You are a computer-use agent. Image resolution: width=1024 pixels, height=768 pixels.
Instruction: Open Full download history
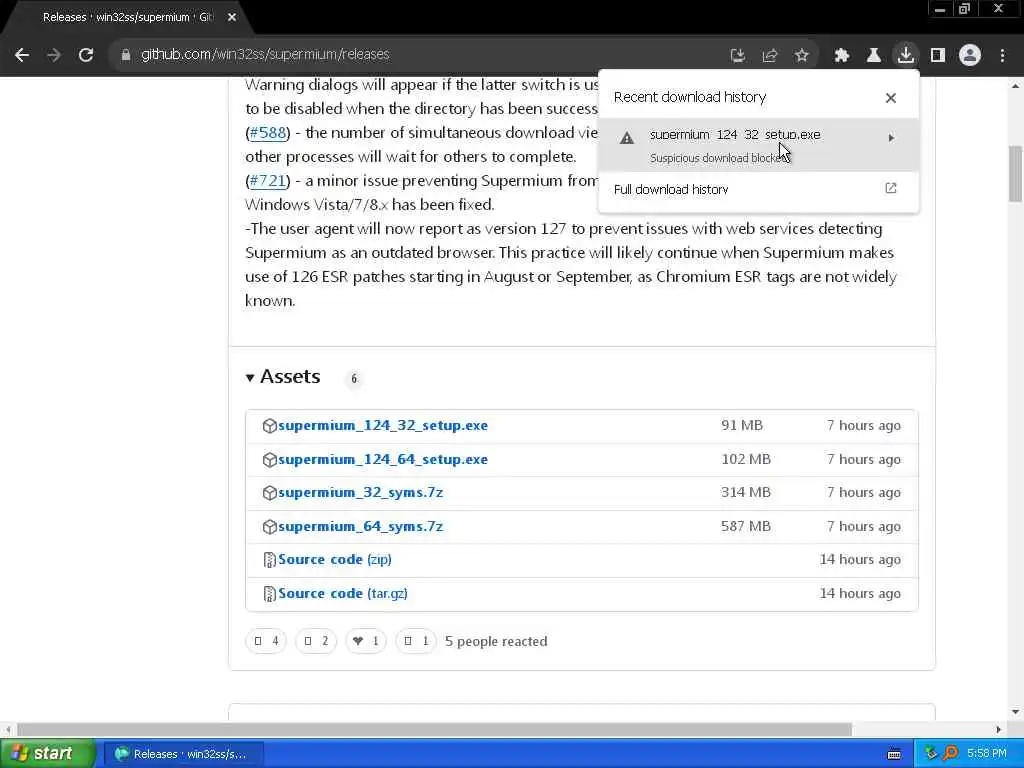point(758,189)
